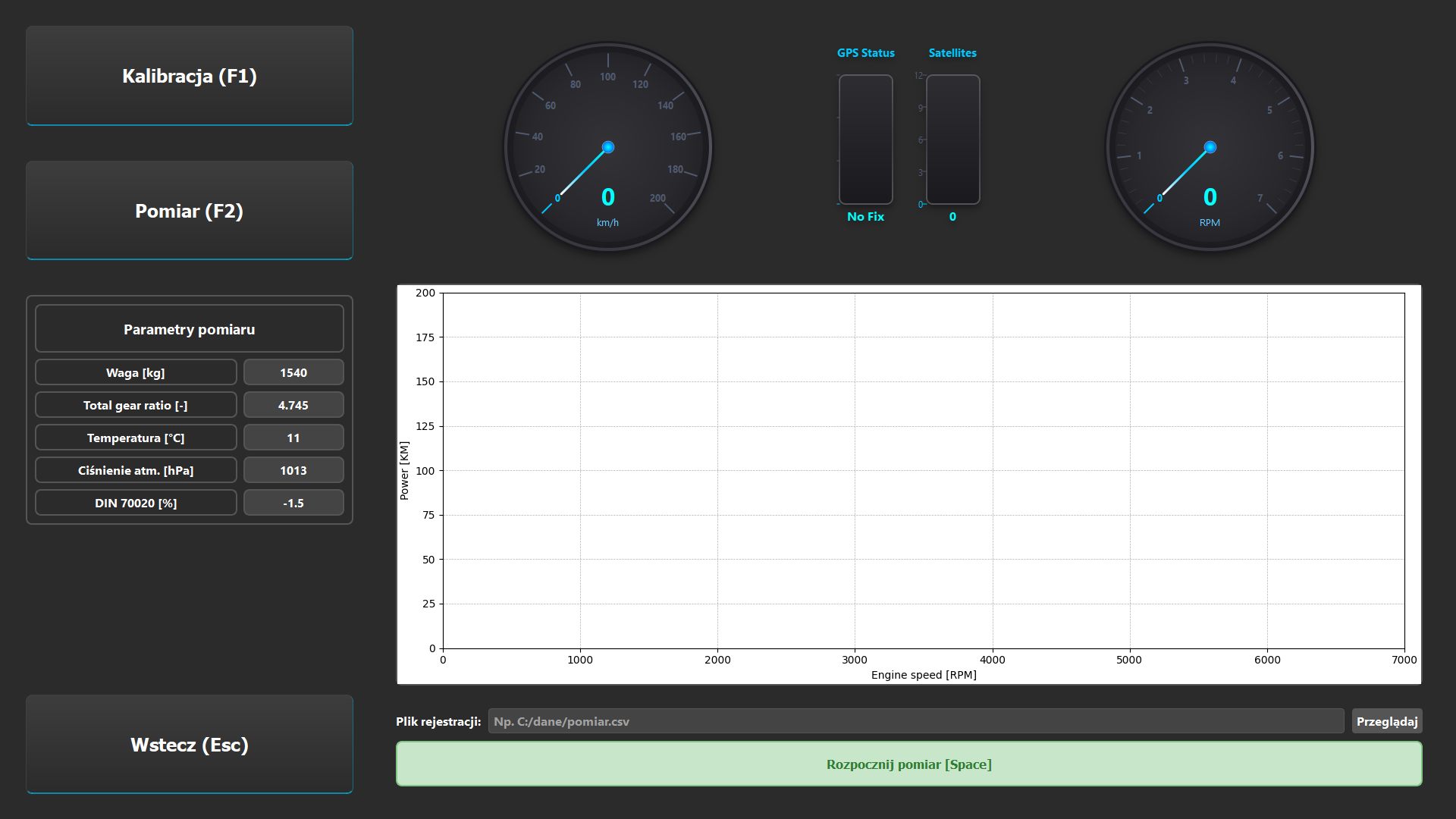This screenshot has width=1456, height=819.
Task: Click inside the power chart plot area
Action: pyautogui.click(x=924, y=470)
